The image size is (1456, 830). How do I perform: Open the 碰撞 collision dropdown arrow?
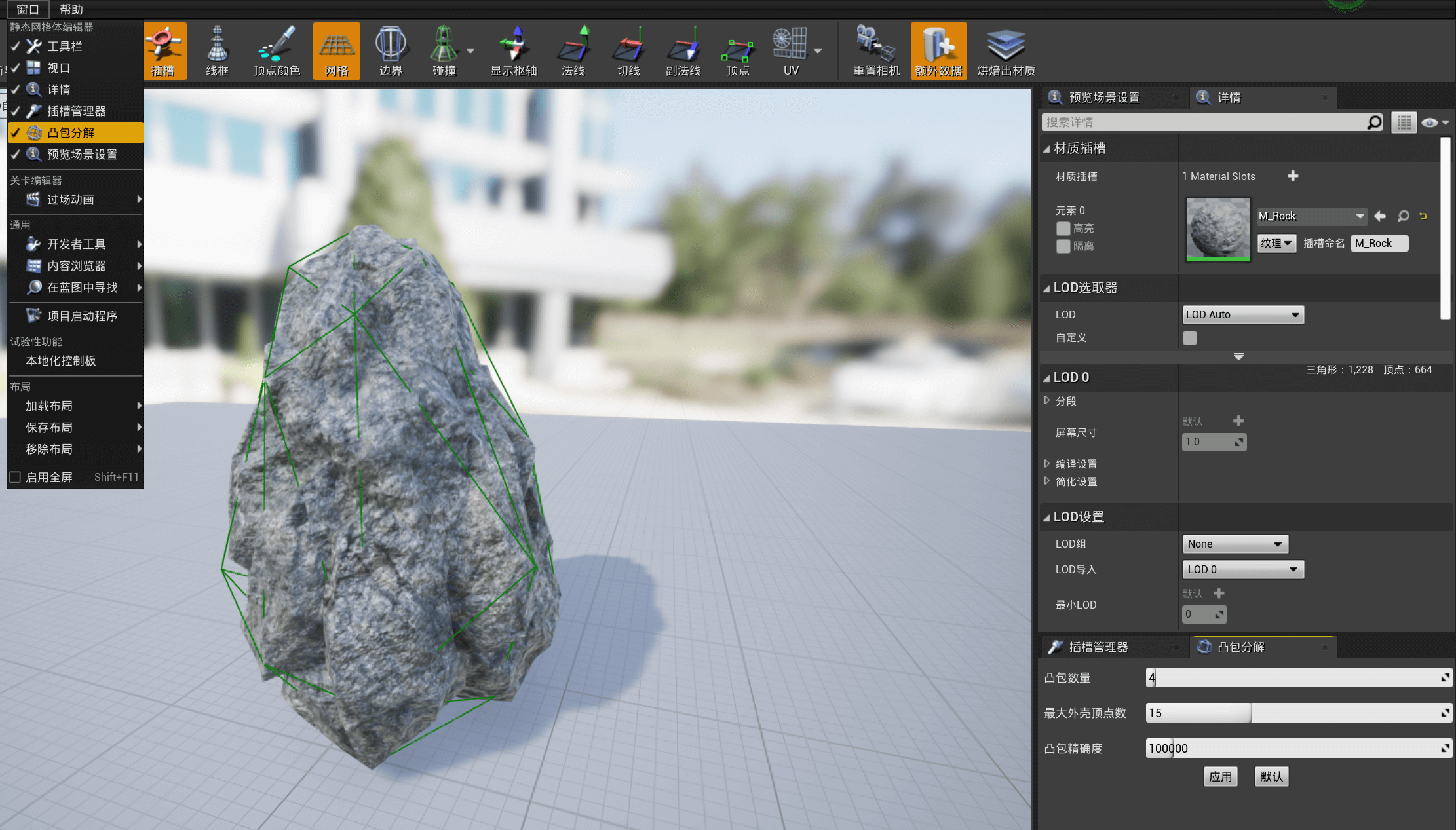coord(470,50)
